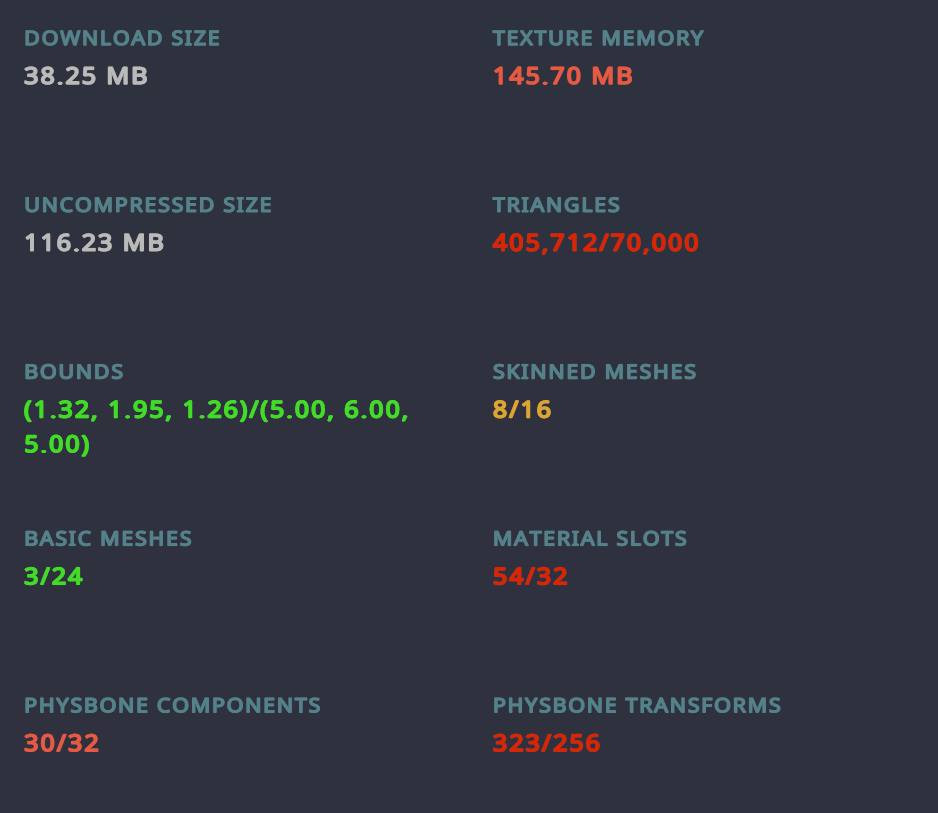Screen dimensions: 938x813
Task: Click the MATERIAL SLOTS heading
Action: 590,539
